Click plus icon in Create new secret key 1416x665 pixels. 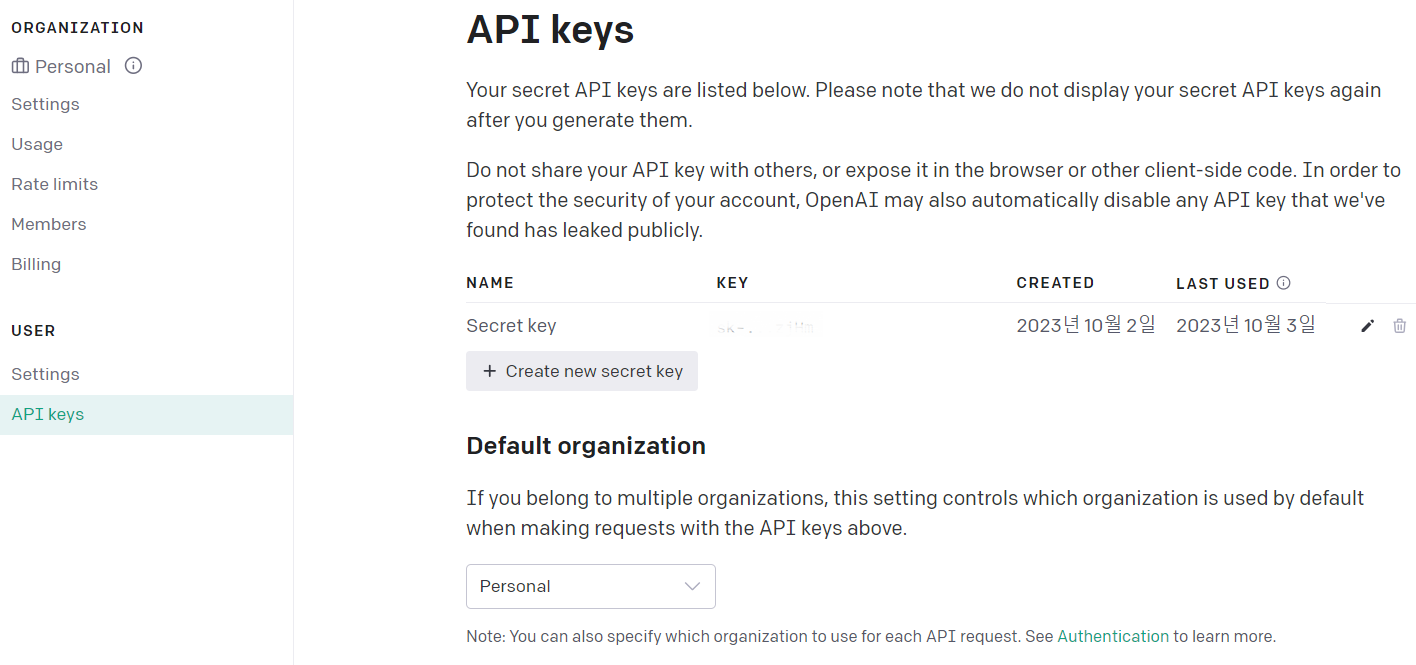coord(489,371)
